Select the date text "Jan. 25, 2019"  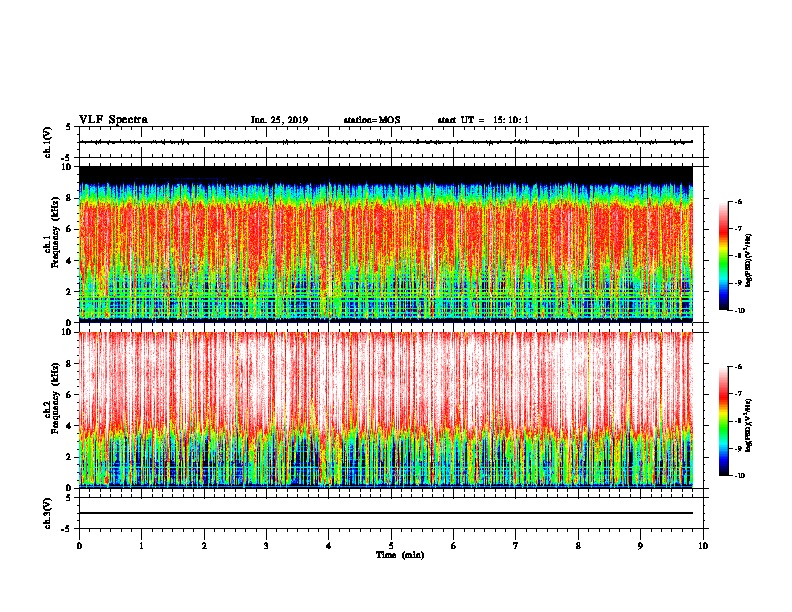[x=279, y=120]
